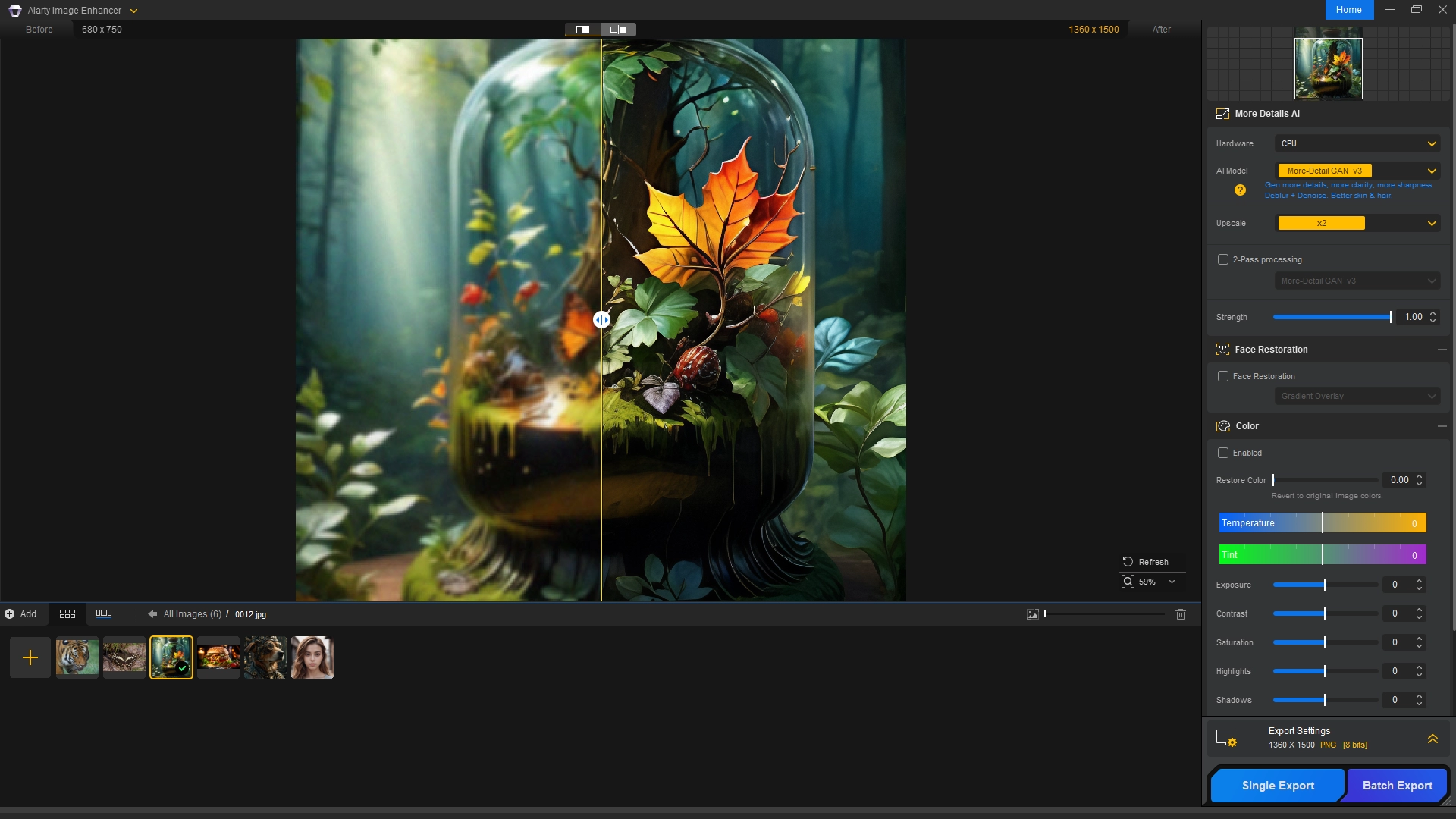The height and width of the screenshot is (819, 1456).
Task: Open the Aiarty Image Enhancer menu
Action: click(133, 11)
